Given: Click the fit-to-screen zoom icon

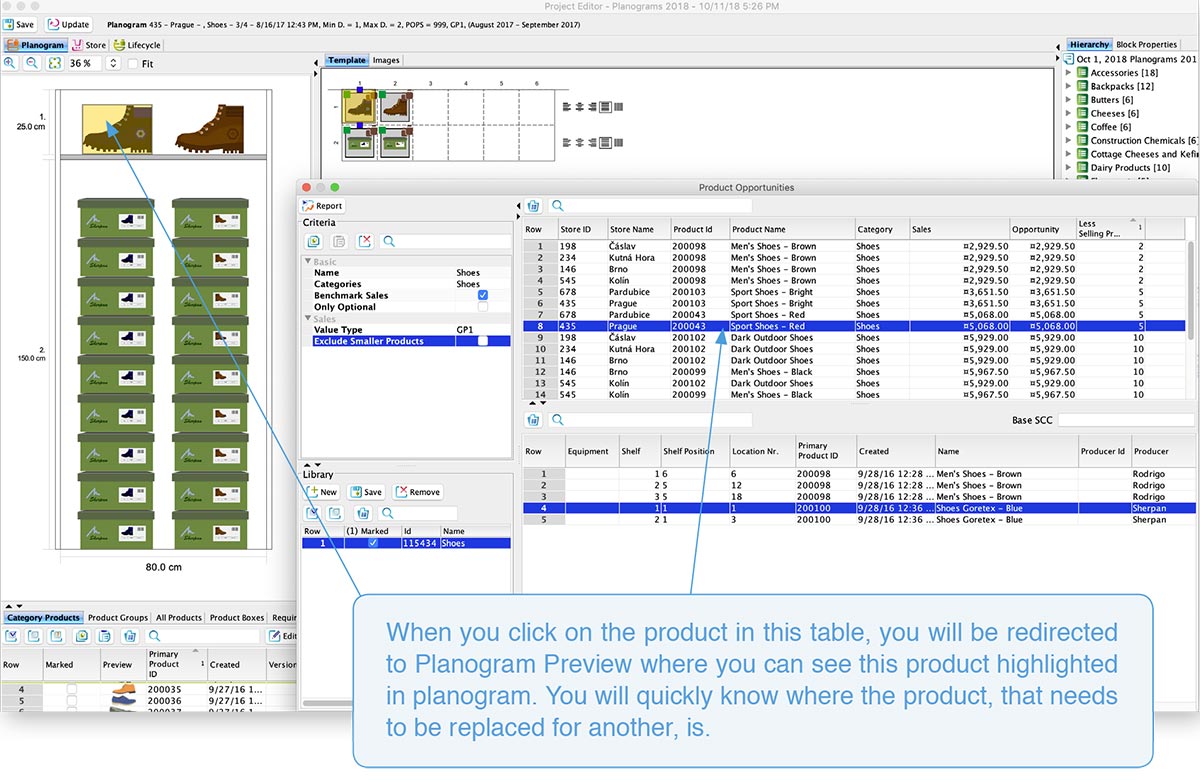Looking at the screenshot, I should click(x=55, y=63).
